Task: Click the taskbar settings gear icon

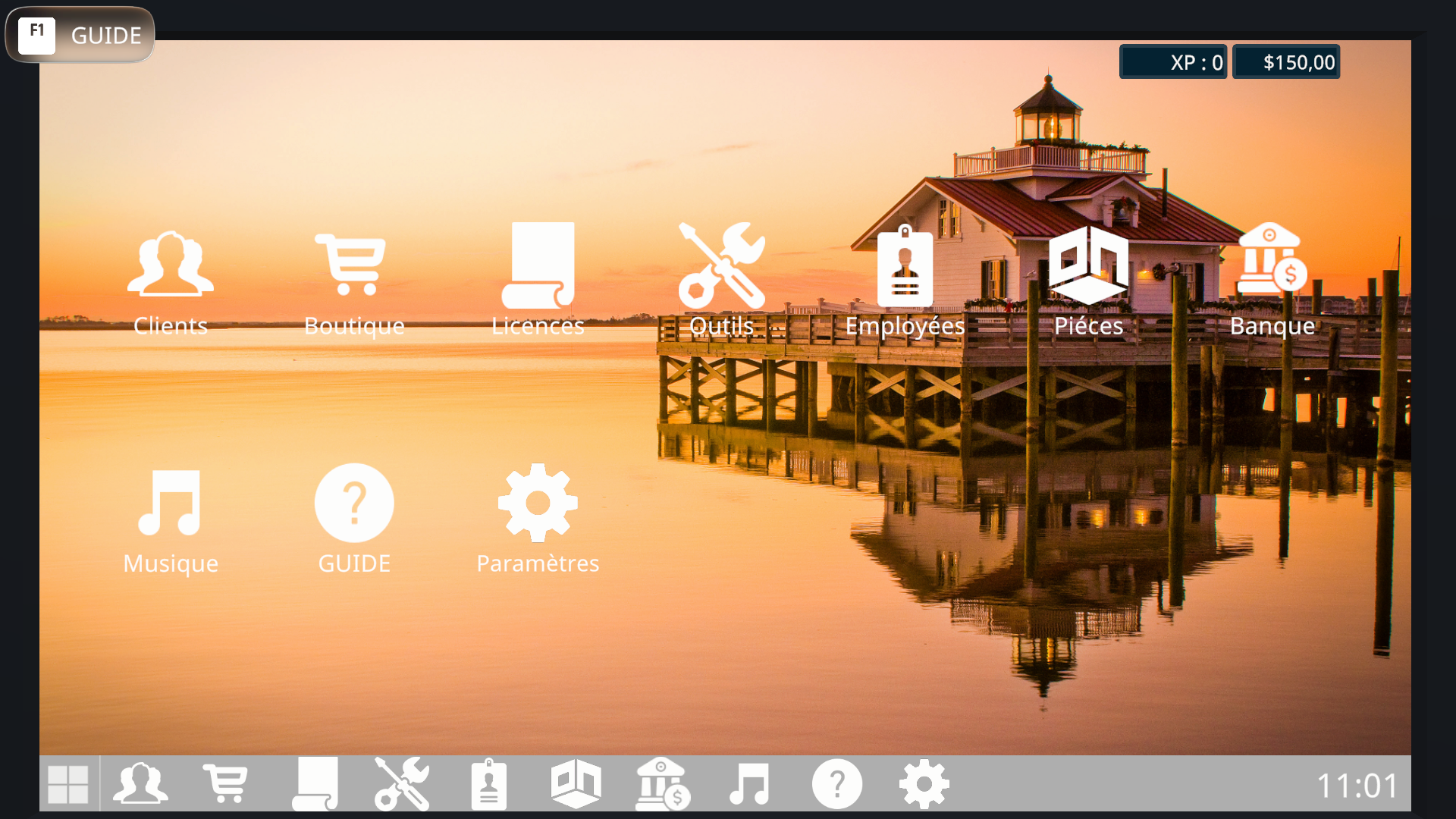Action: (x=924, y=784)
